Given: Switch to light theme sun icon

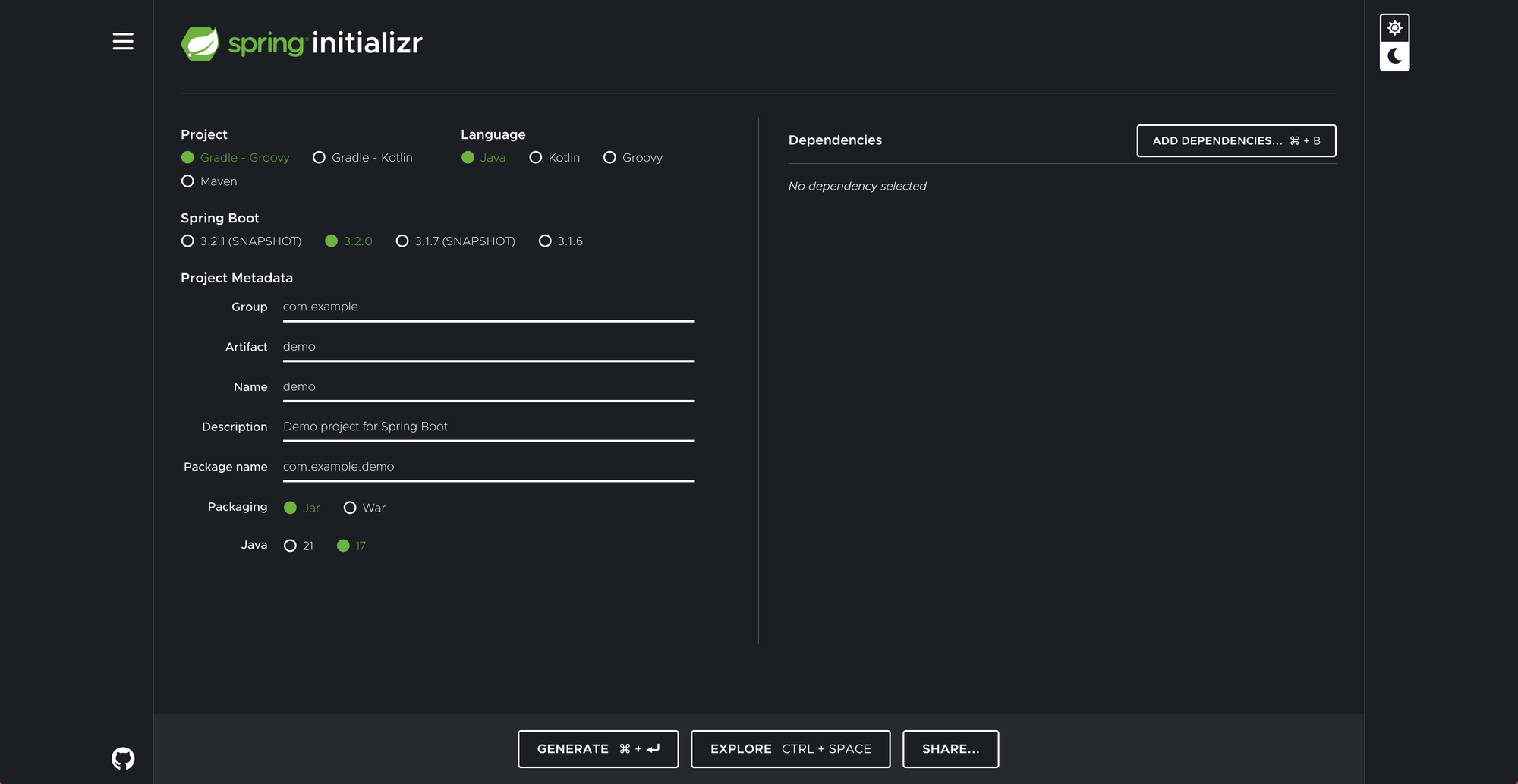Looking at the screenshot, I should tap(1394, 28).
